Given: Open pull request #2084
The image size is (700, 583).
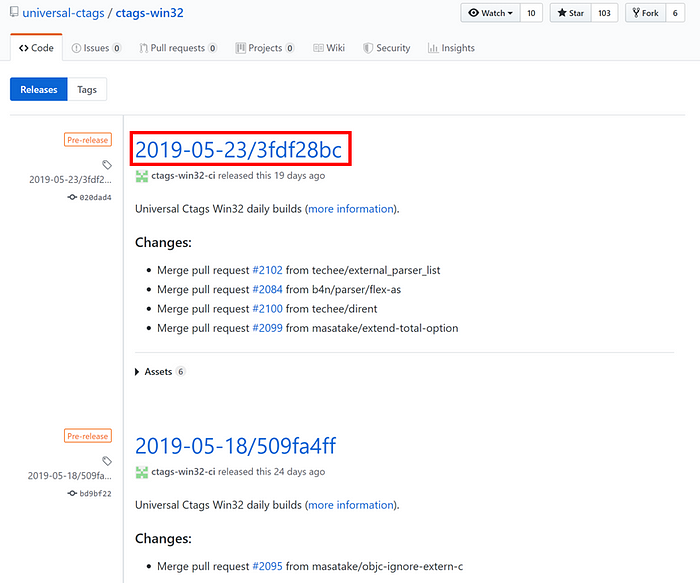Looking at the screenshot, I should click(267, 289).
